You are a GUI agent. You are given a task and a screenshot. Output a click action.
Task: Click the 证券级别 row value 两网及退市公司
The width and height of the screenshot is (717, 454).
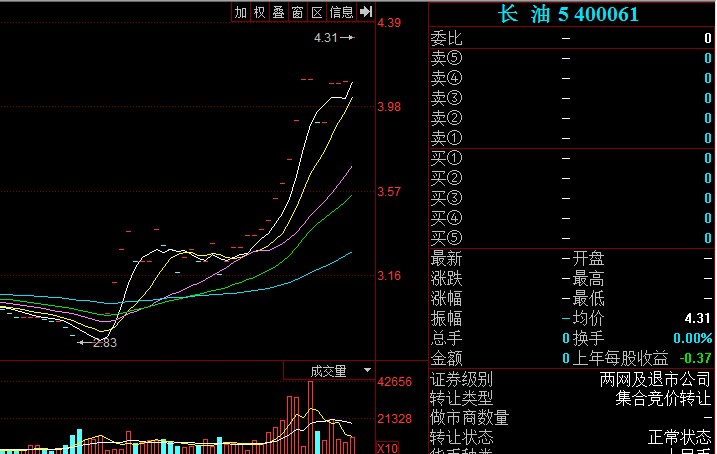(656, 379)
